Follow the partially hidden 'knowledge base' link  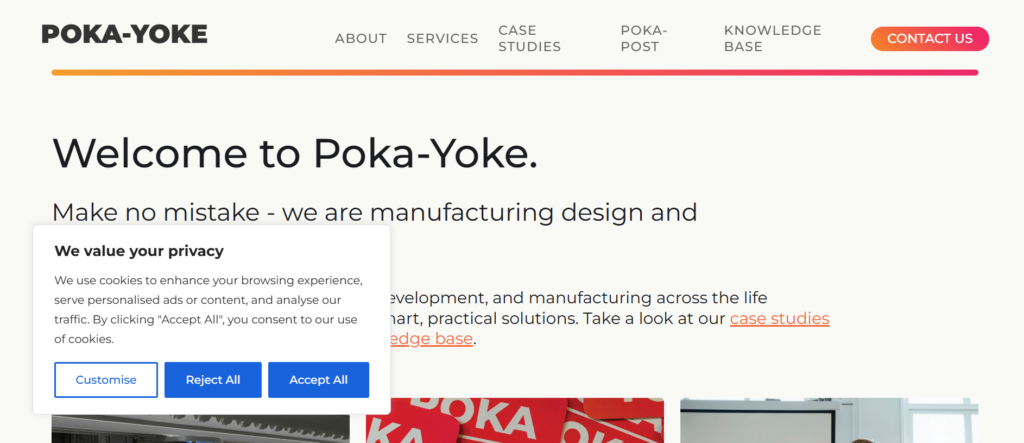[x=430, y=339]
